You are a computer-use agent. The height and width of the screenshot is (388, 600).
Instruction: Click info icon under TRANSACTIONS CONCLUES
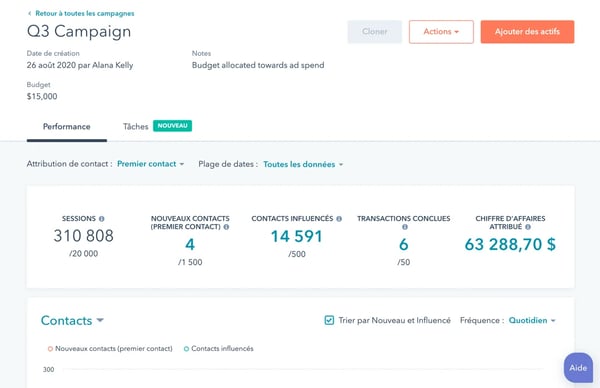click(404, 227)
